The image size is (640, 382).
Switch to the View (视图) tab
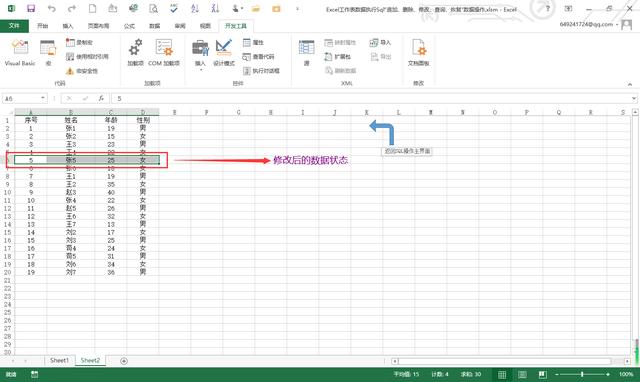(205, 26)
